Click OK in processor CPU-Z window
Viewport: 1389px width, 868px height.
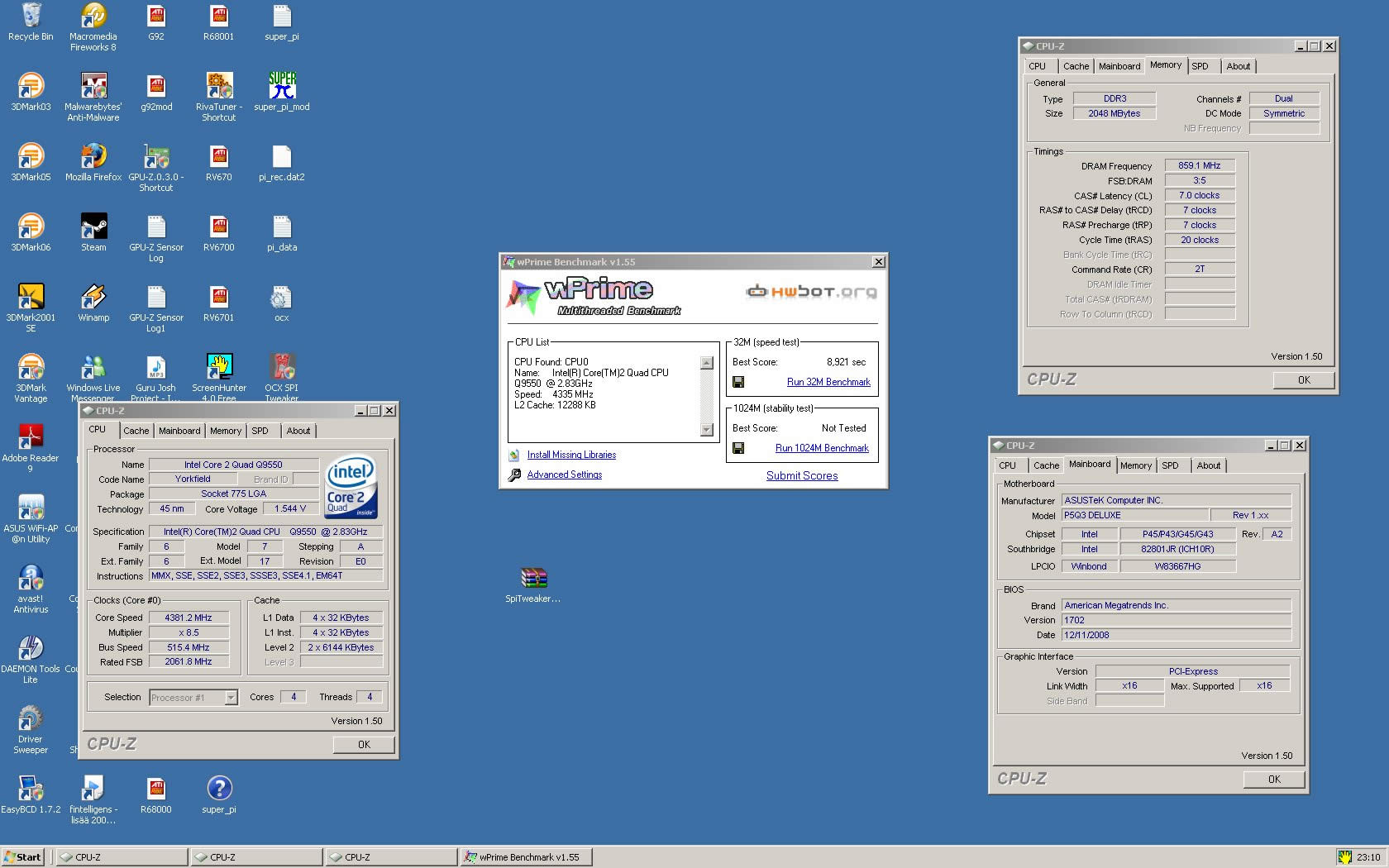pos(364,745)
